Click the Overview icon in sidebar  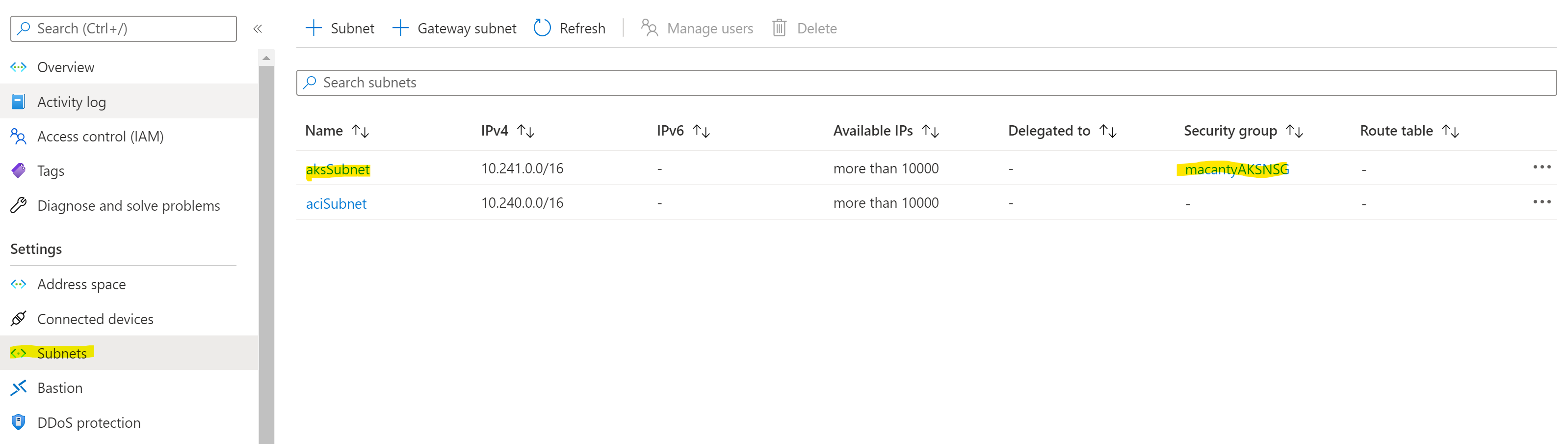click(x=18, y=67)
